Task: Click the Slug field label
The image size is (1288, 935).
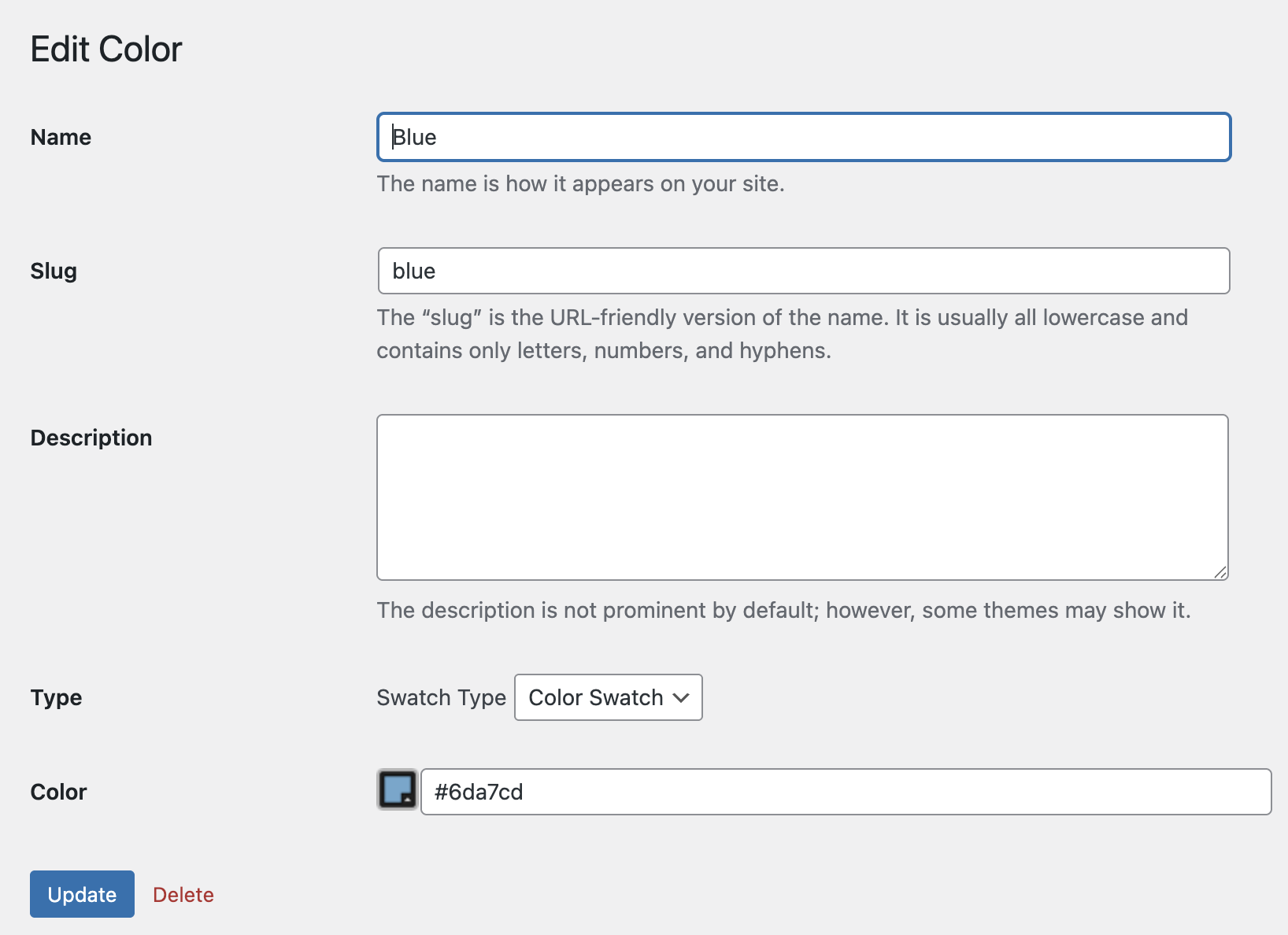Action: coord(54,271)
